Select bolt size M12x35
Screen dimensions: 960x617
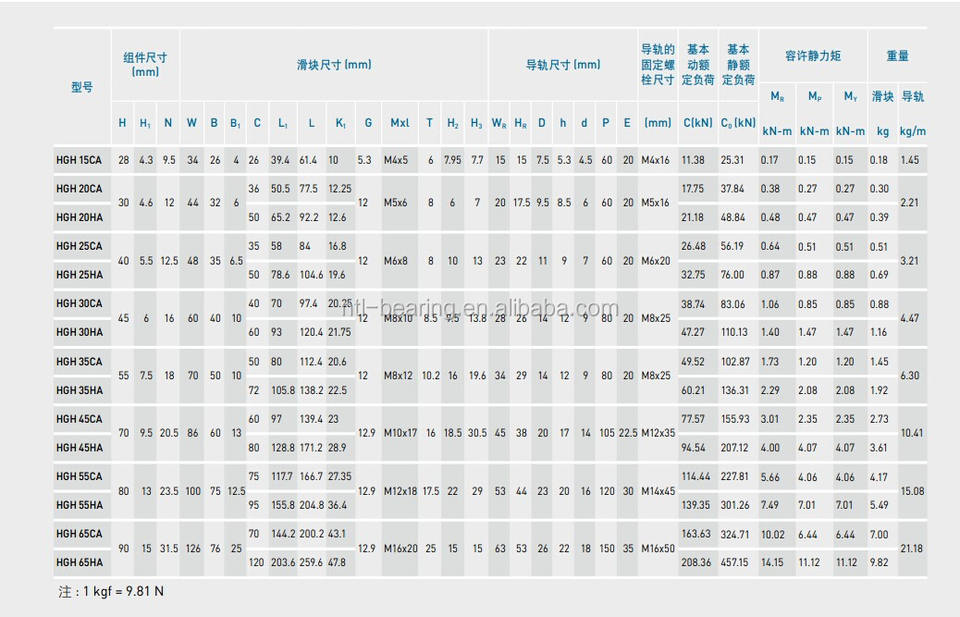(658, 433)
